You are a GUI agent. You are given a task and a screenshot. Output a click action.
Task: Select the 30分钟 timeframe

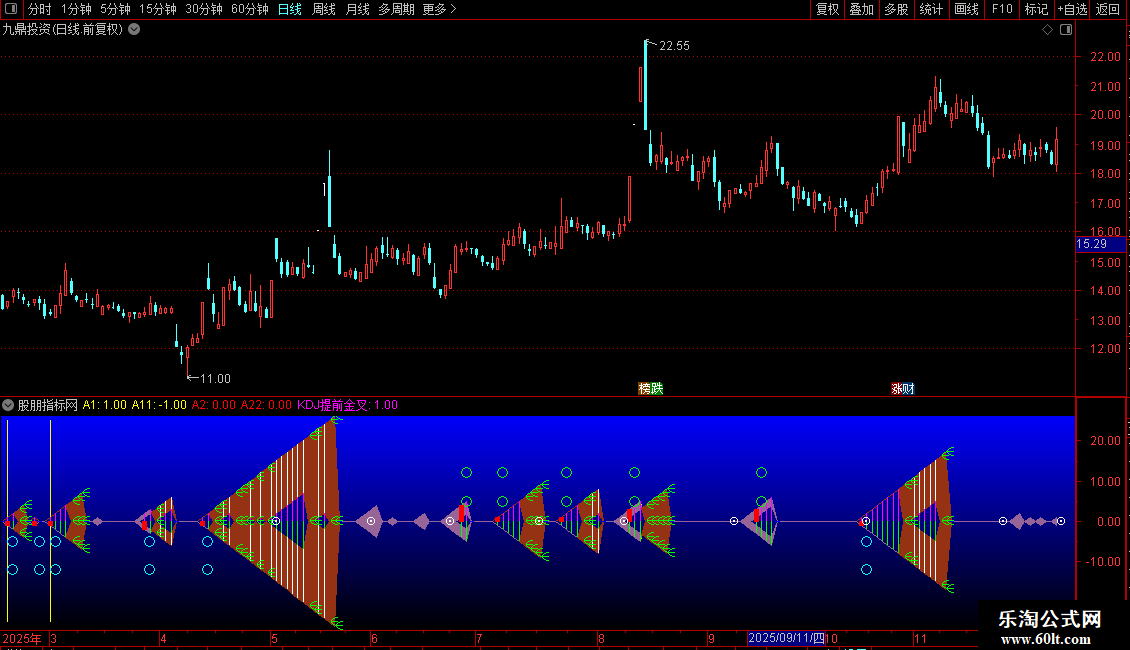tap(204, 9)
